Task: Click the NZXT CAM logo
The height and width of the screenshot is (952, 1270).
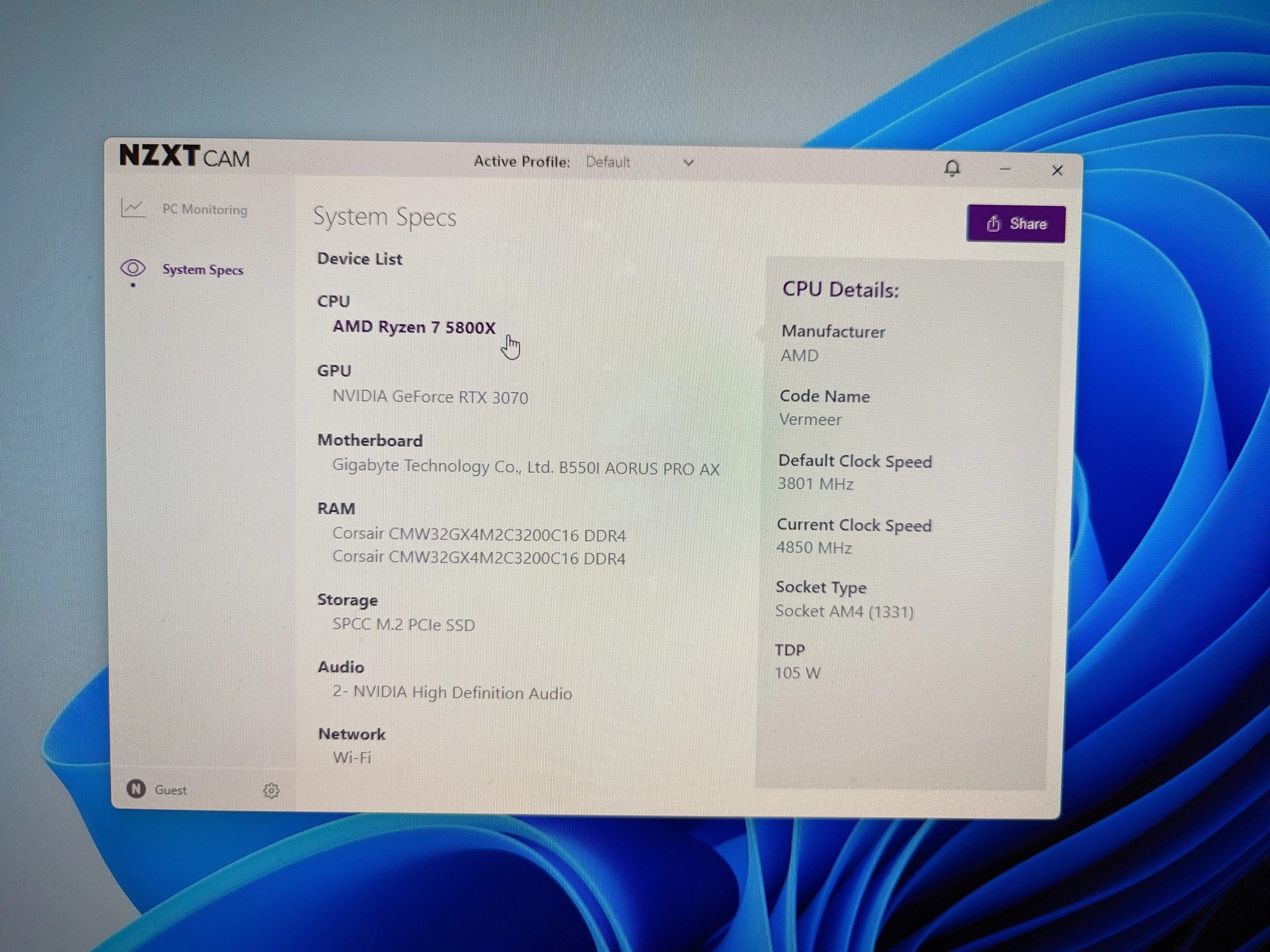Action: (184, 156)
